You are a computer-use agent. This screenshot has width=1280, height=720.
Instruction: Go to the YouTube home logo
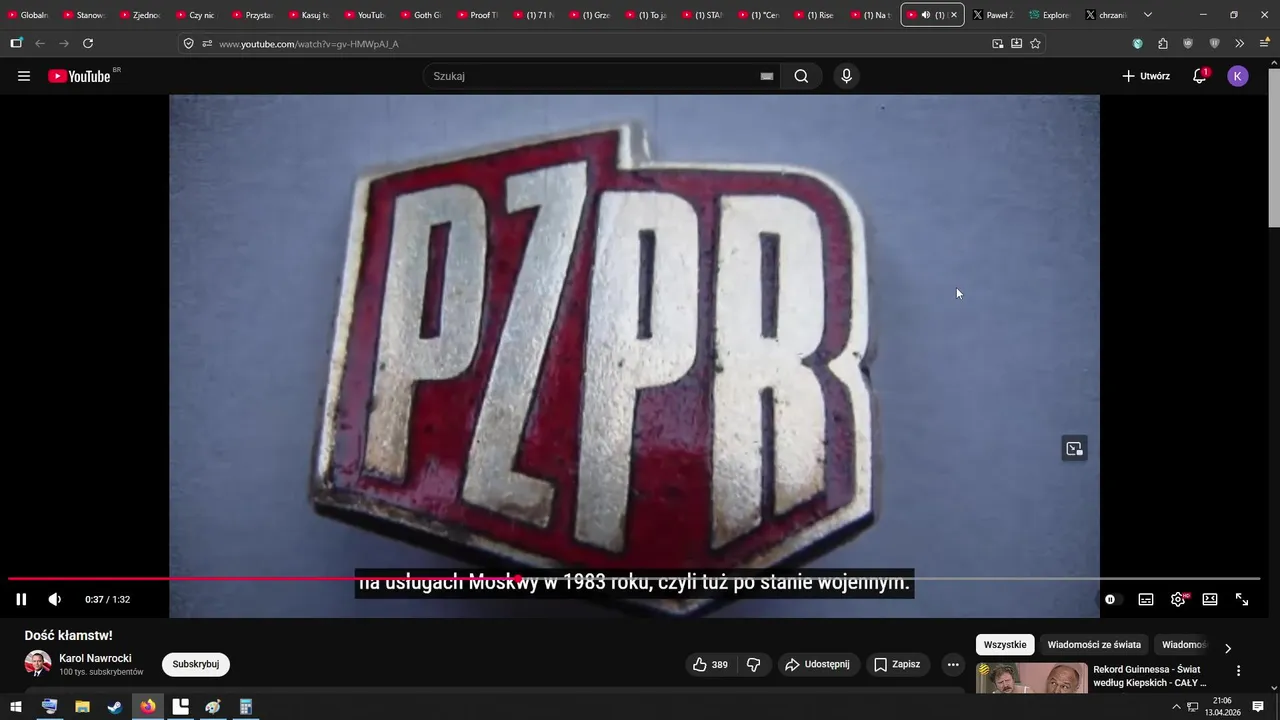pyautogui.click(x=80, y=76)
